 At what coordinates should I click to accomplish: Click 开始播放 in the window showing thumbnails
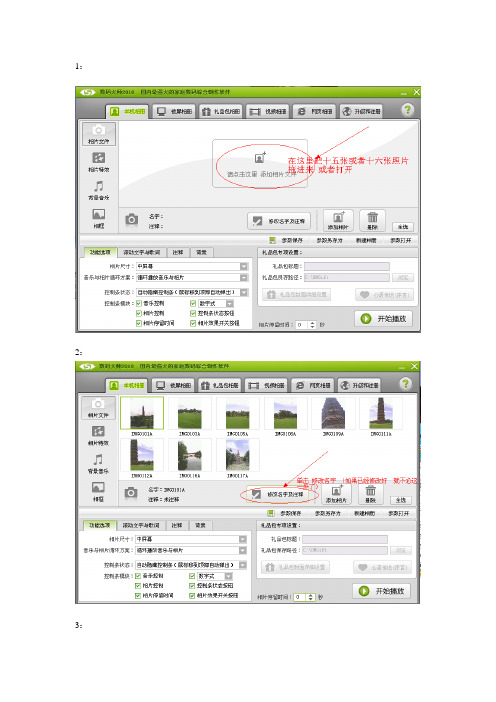(381, 591)
